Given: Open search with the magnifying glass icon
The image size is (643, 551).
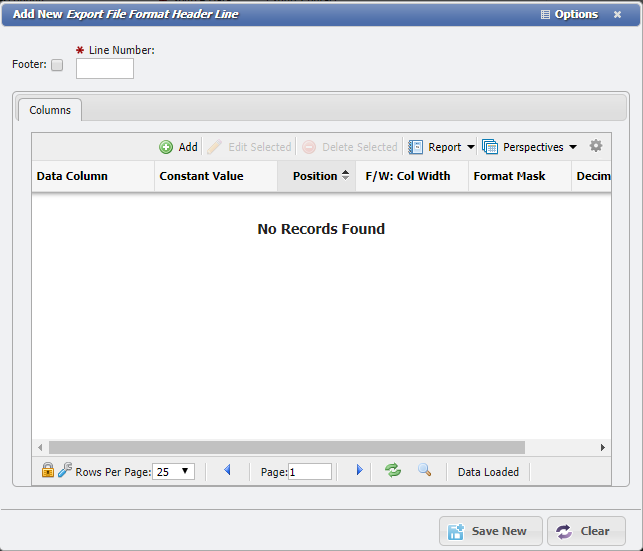Looking at the screenshot, I should tap(424, 470).
